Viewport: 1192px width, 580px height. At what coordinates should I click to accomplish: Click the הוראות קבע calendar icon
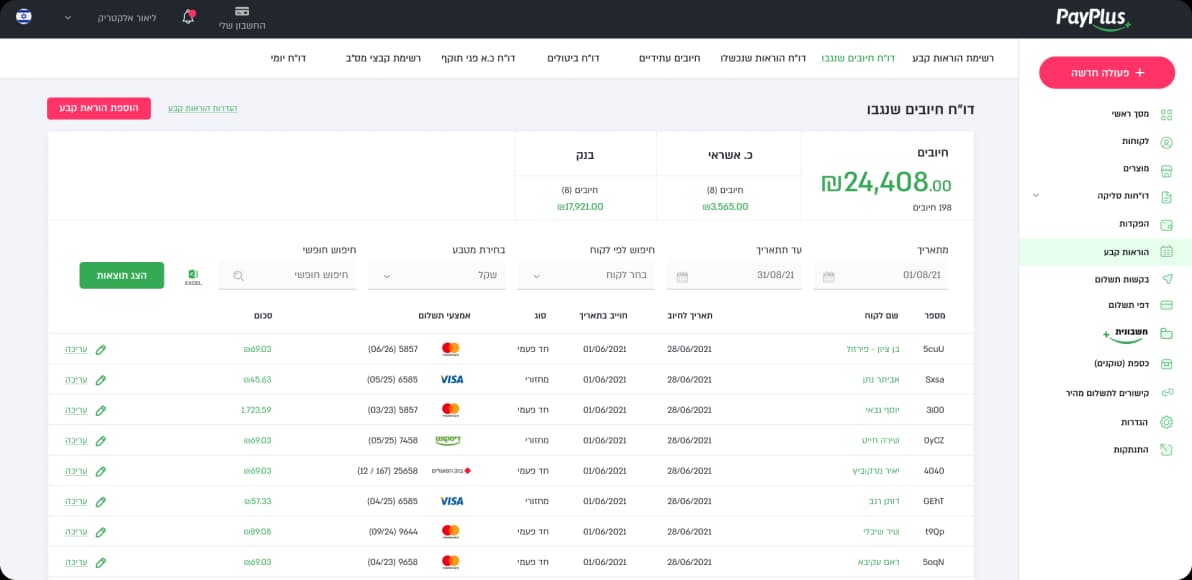1166,252
